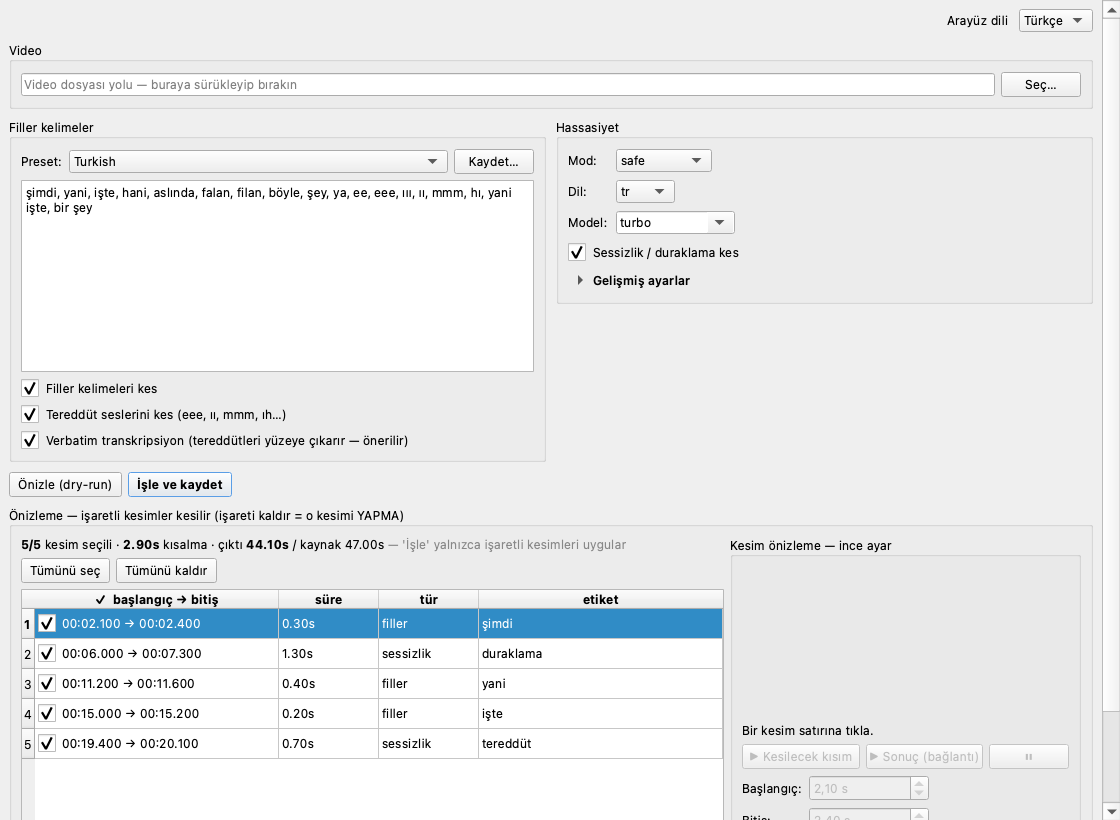This screenshot has height=820, width=1120.
Task: Open the Dil tr dropdown
Action: 645,191
